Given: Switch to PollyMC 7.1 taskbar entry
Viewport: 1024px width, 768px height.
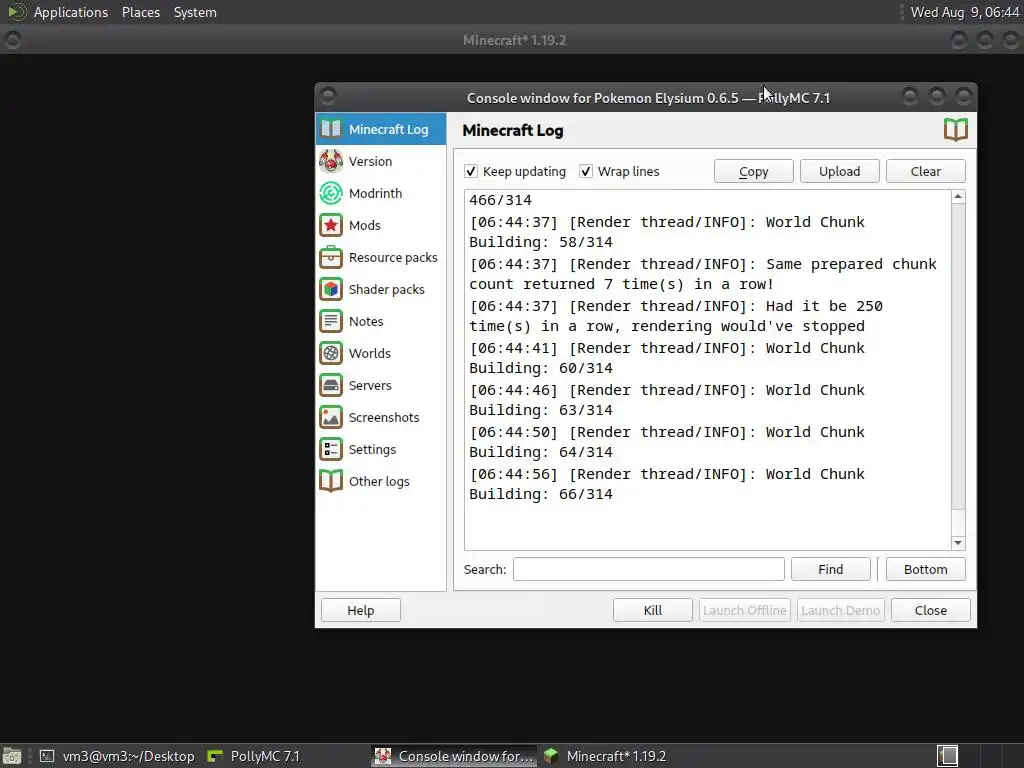Looking at the screenshot, I should click(x=254, y=756).
